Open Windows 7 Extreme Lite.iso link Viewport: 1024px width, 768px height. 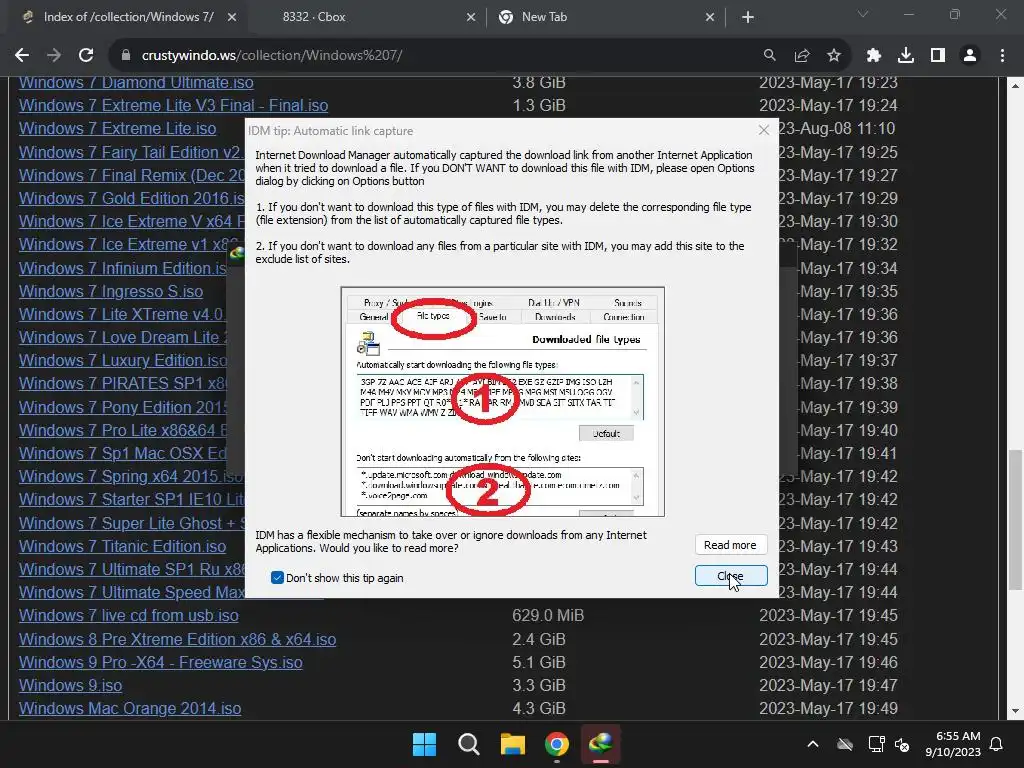tap(118, 128)
